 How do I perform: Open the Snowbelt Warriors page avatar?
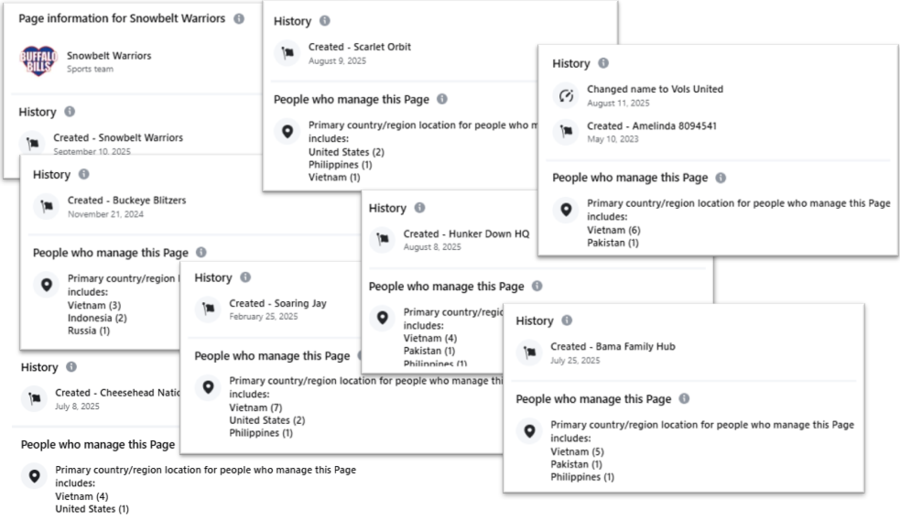tap(38, 61)
